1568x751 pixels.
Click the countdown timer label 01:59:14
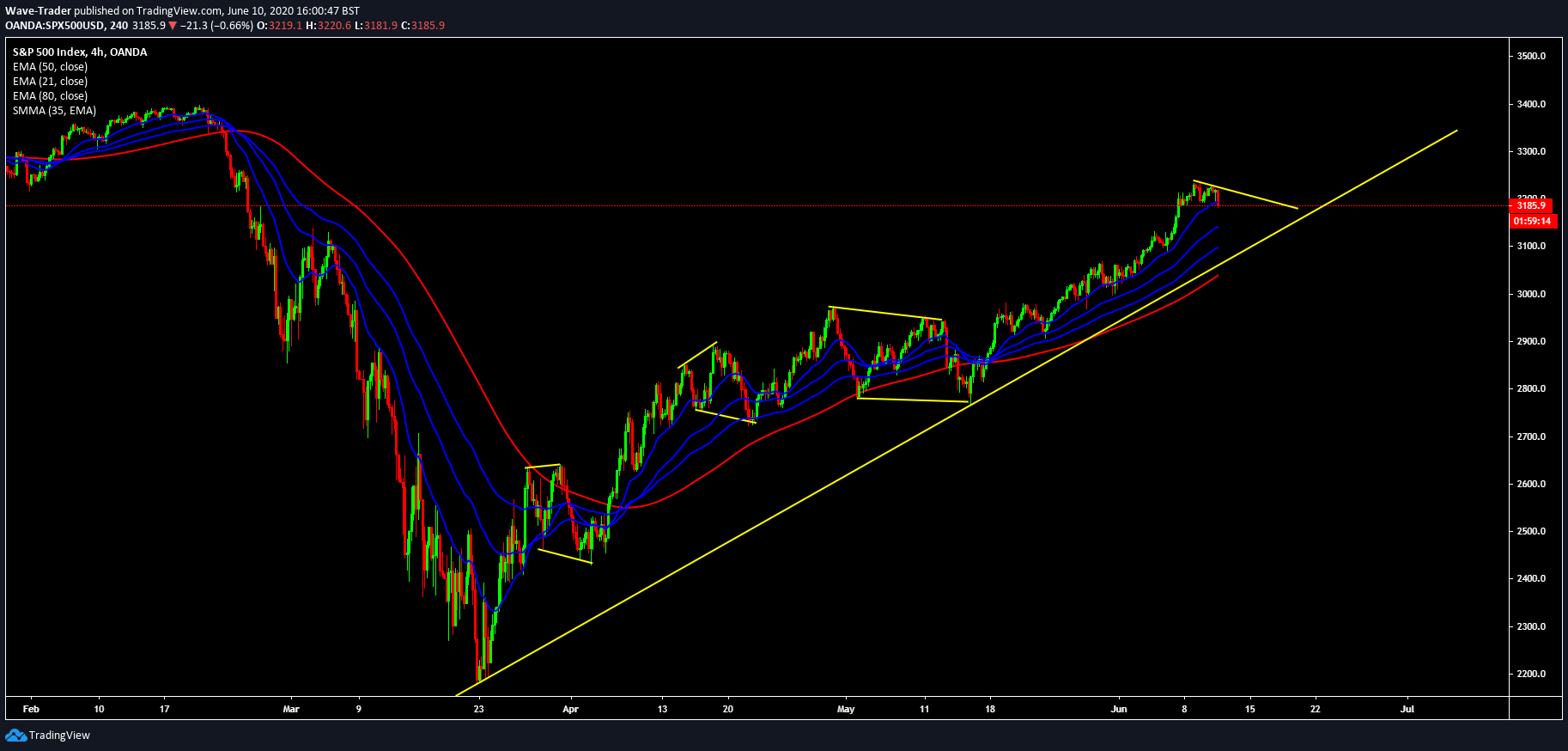1533,222
